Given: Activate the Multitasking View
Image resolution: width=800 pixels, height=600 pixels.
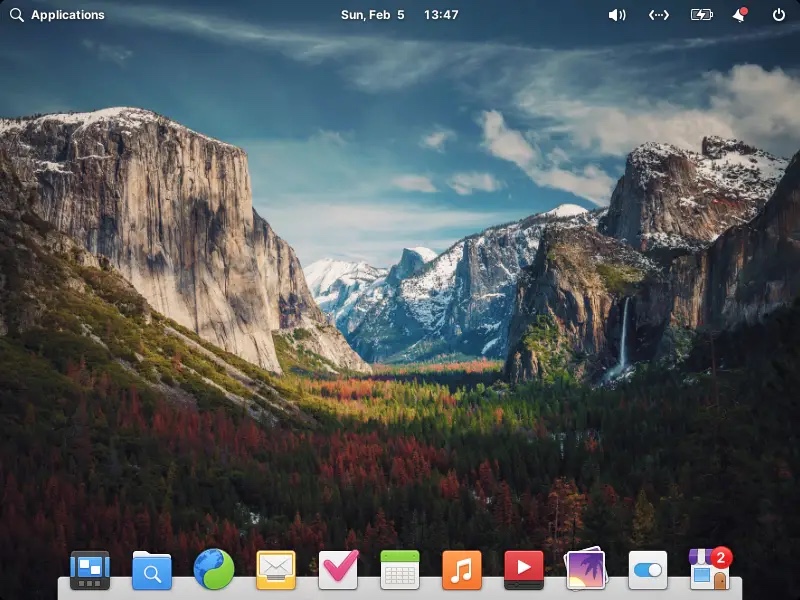Looking at the screenshot, I should (x=90, y=568).
